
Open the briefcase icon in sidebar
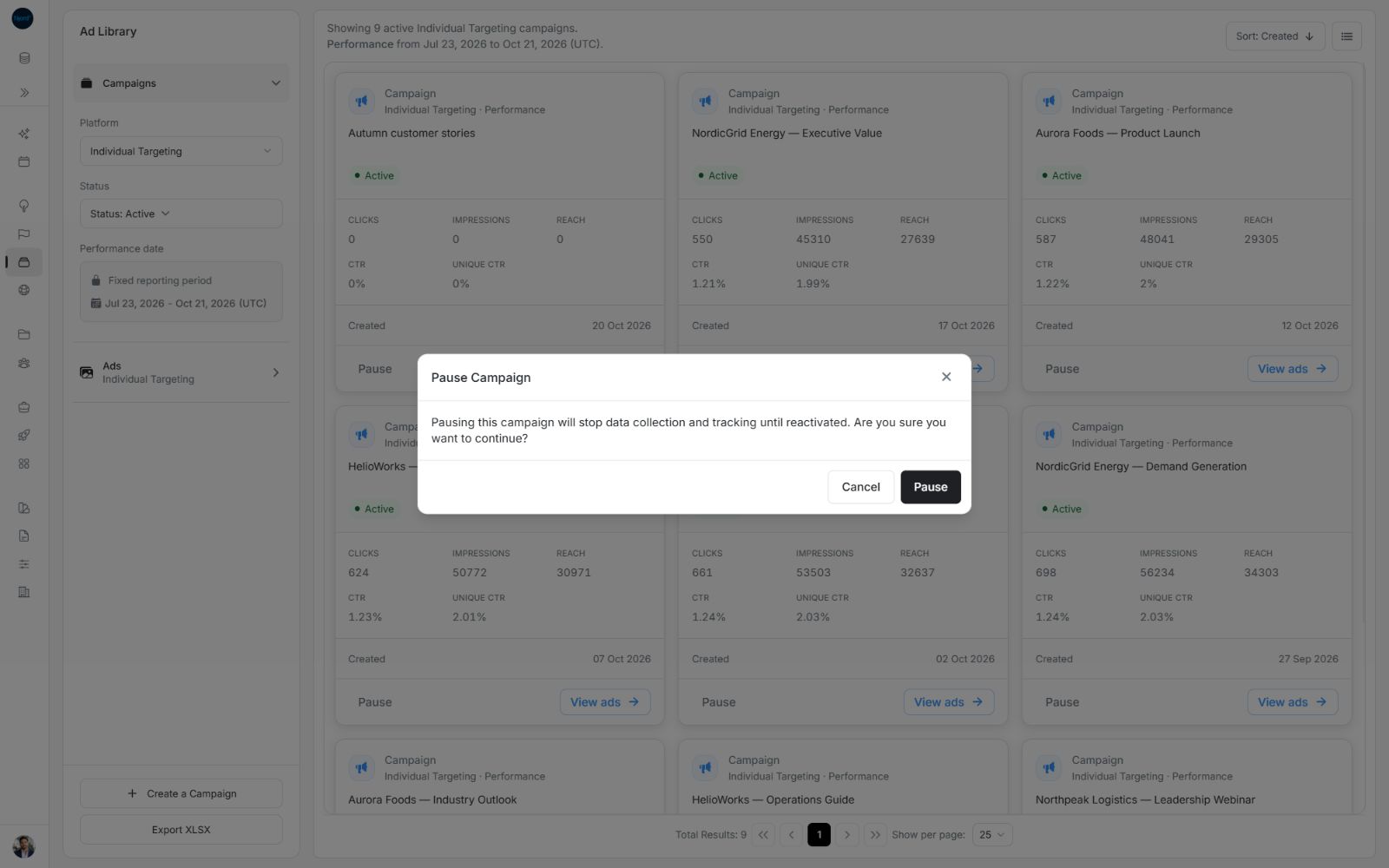click(24, 407)
